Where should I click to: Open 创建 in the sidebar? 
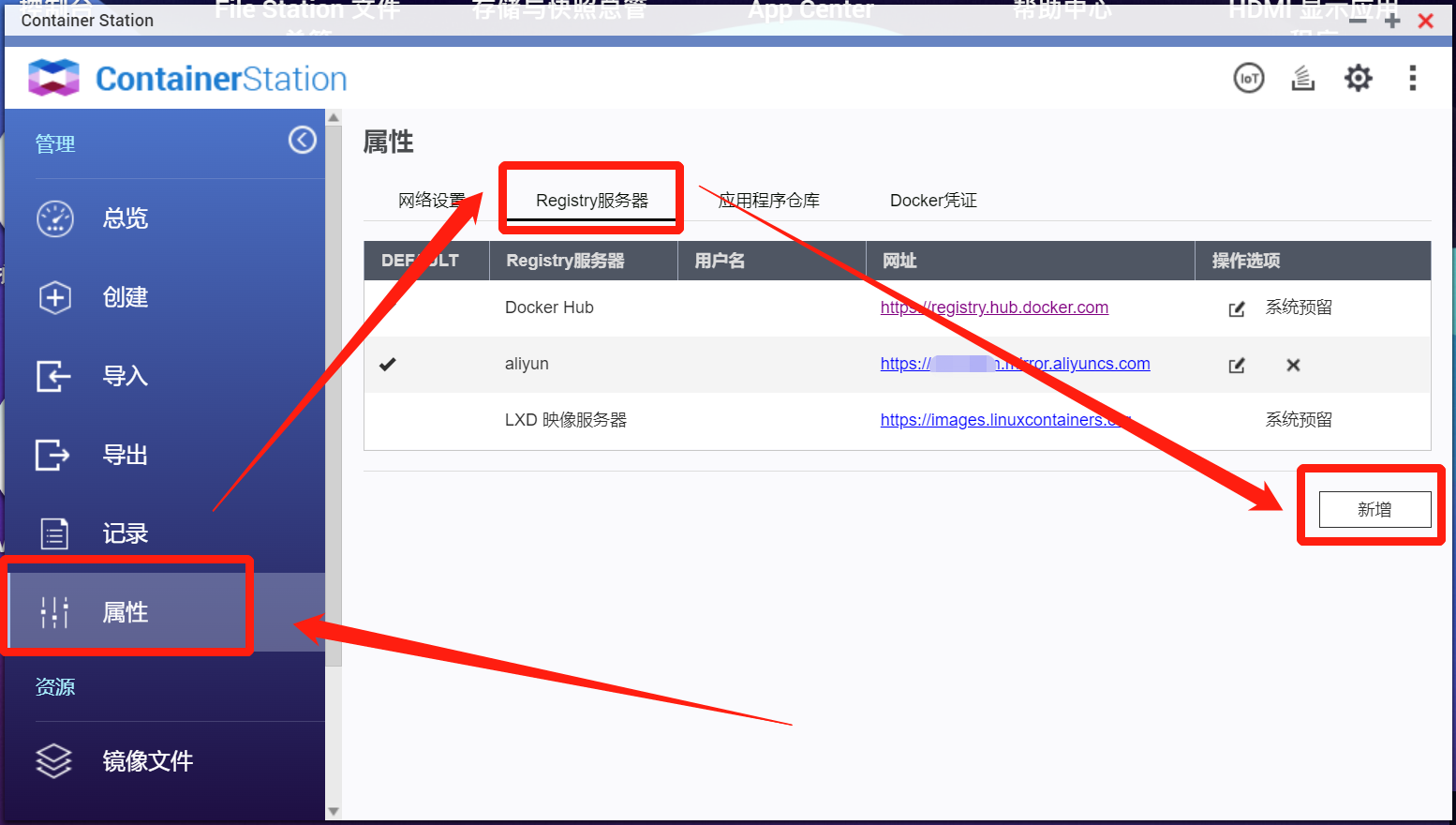[126, 297]
